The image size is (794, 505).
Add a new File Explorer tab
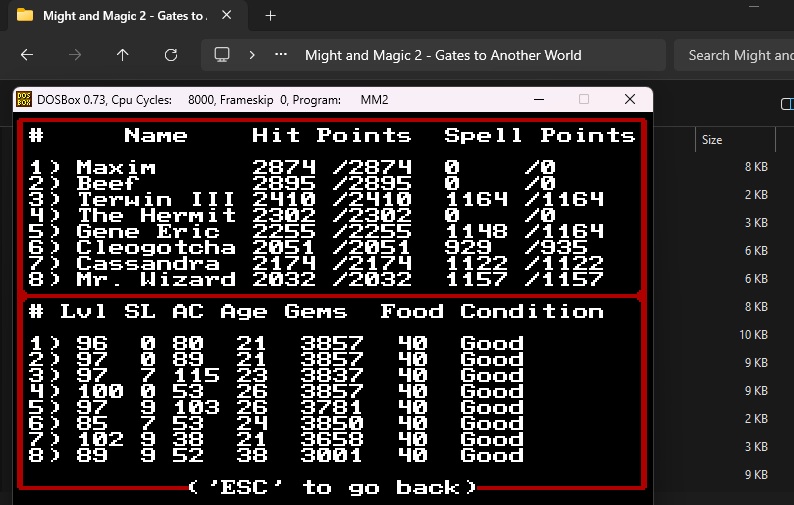click(270, 16)
